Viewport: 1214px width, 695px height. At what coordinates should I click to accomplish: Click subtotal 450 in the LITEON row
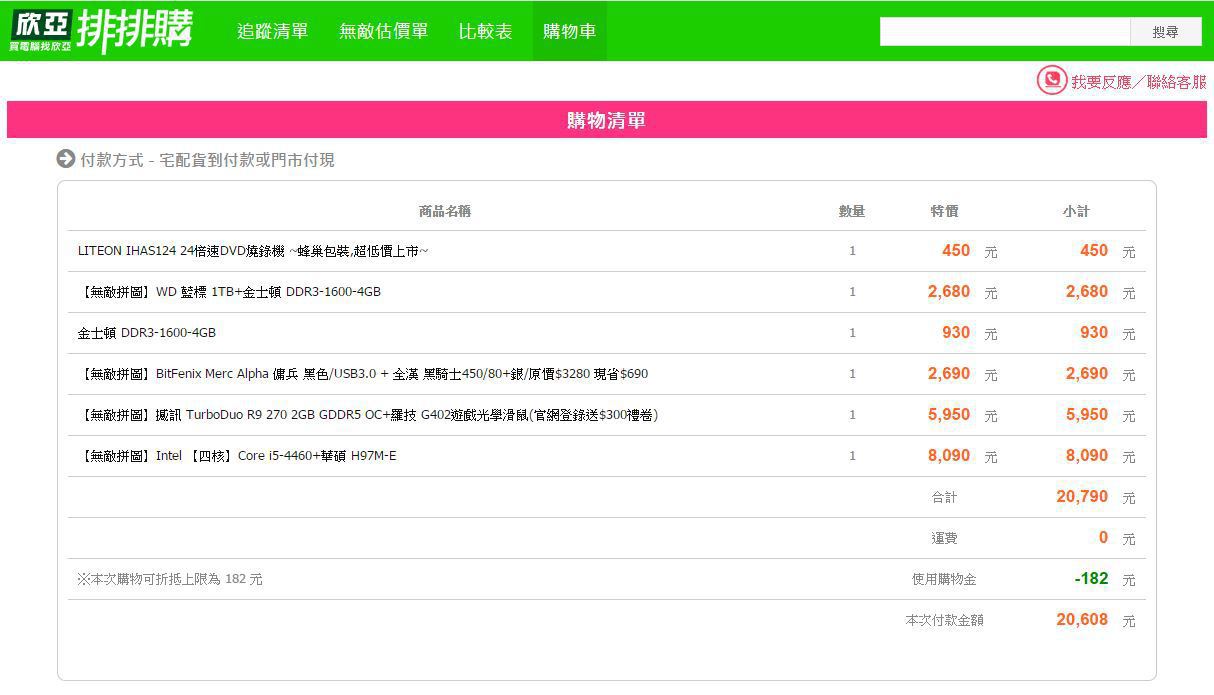point(1094,250)
